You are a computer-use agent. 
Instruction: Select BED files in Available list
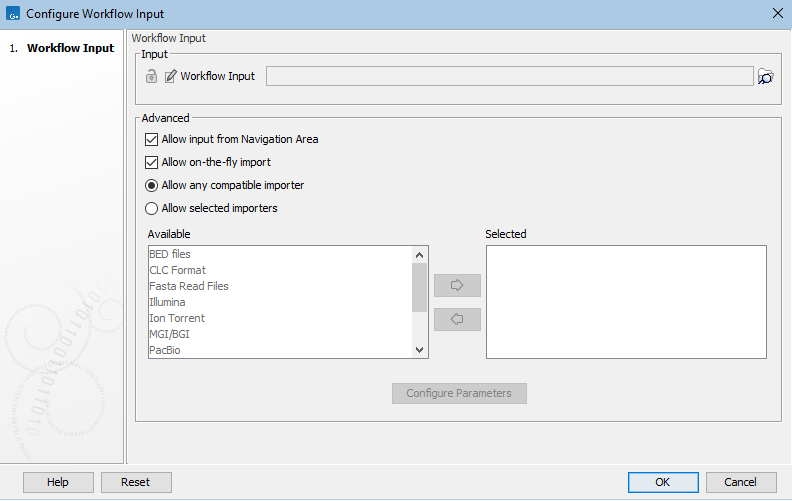(280, 254)
